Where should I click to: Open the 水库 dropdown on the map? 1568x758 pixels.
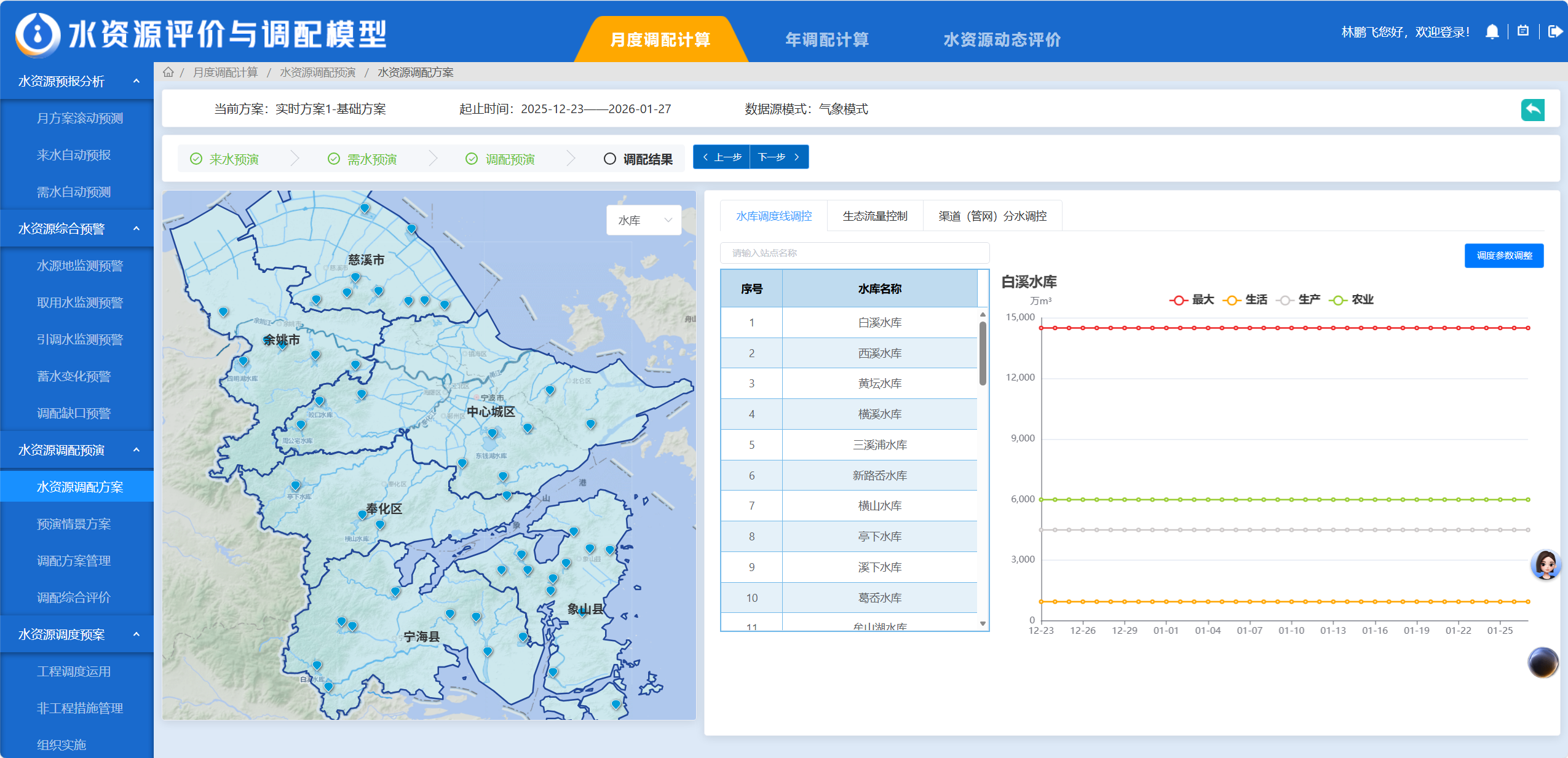(x=644, y=220)
